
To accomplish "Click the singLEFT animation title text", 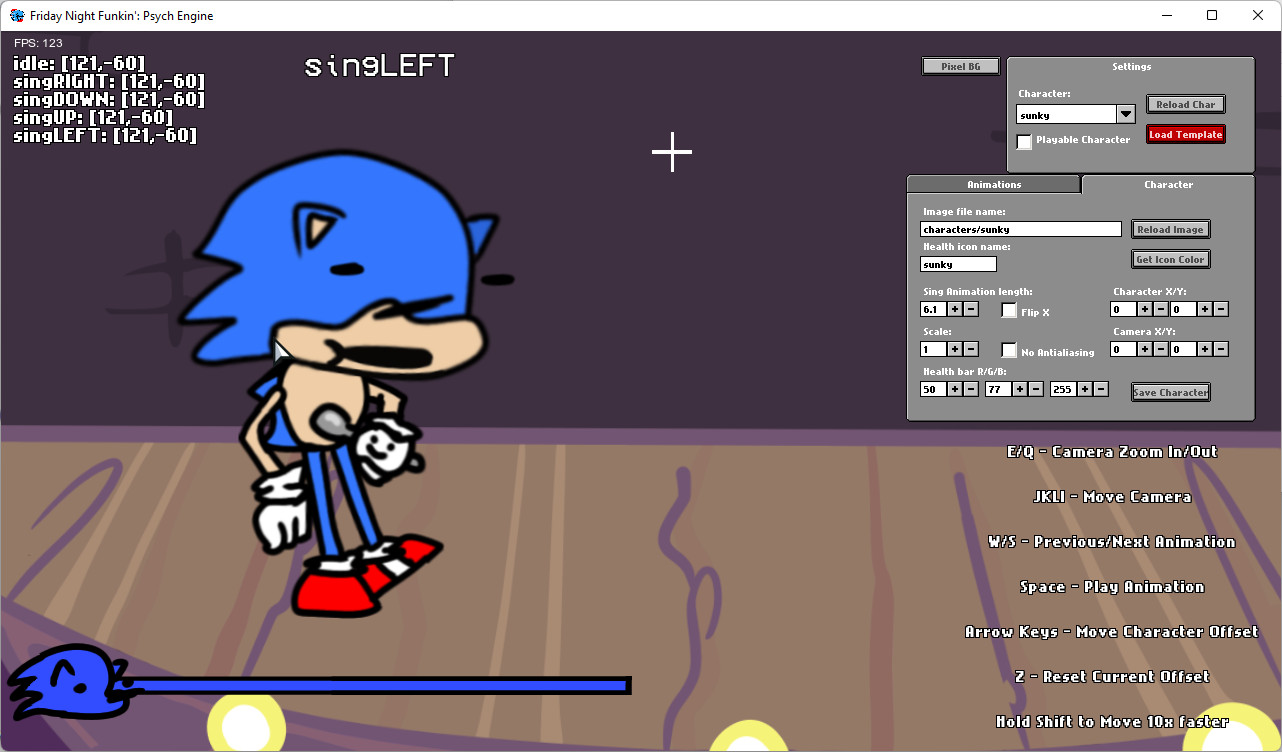I will coord(379,67).
